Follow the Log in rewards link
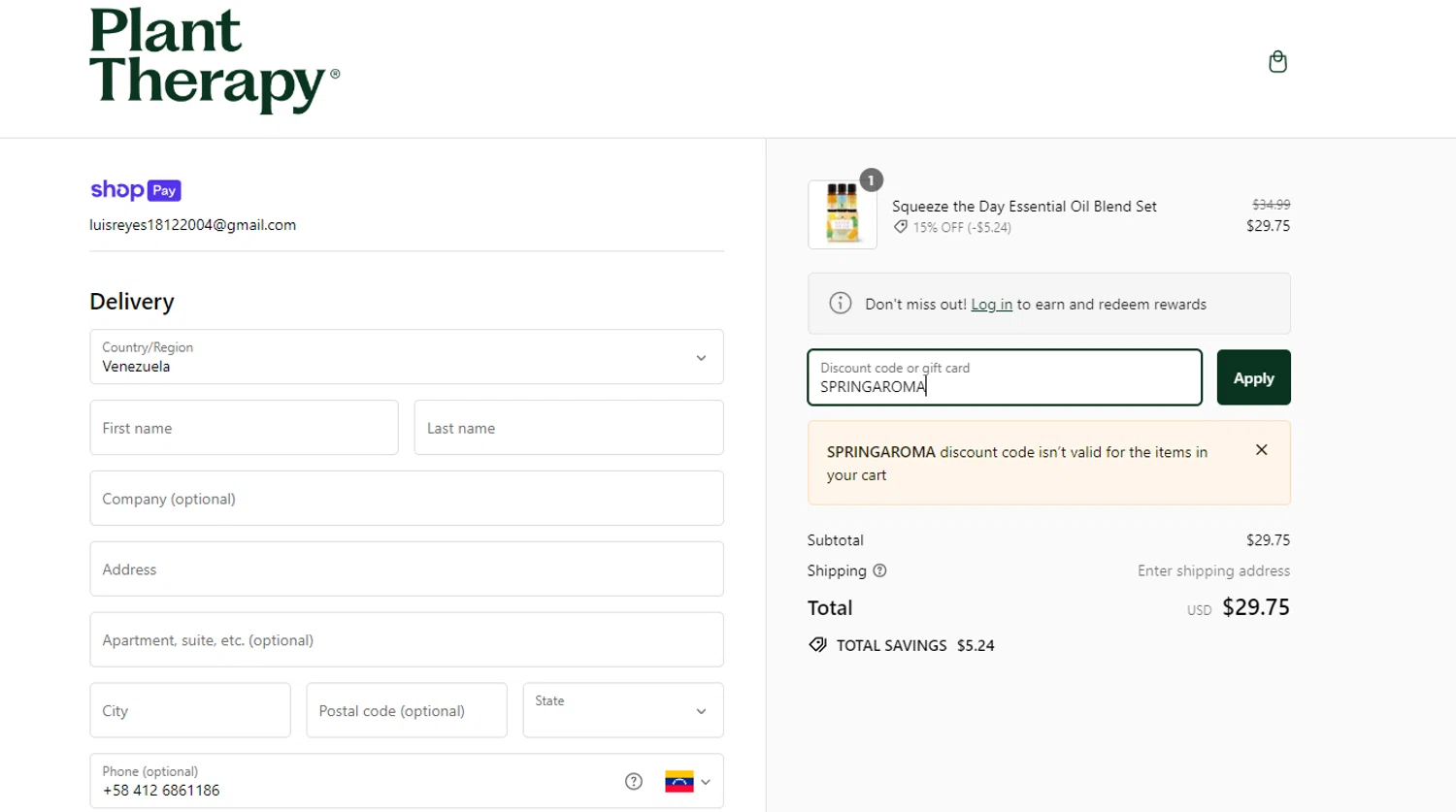The image size is (1456, 812). point(991,305)
